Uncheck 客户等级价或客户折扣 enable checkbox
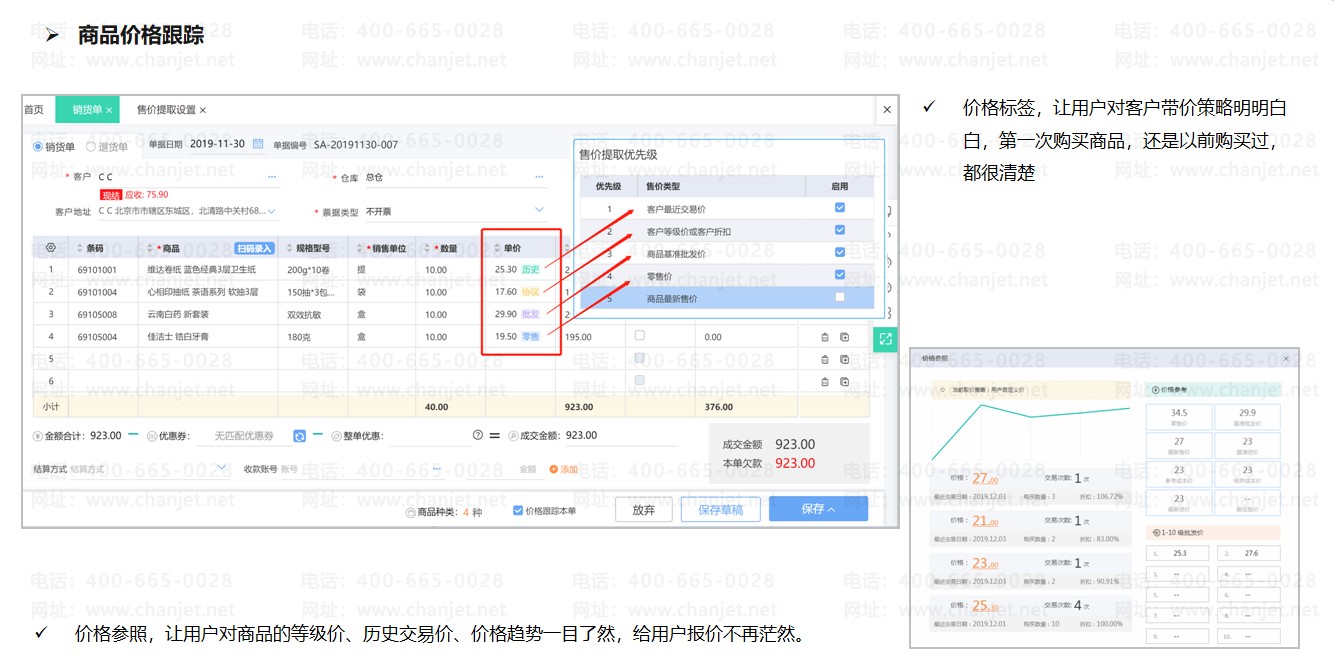 pyautogui.click(x=840, y=230)
